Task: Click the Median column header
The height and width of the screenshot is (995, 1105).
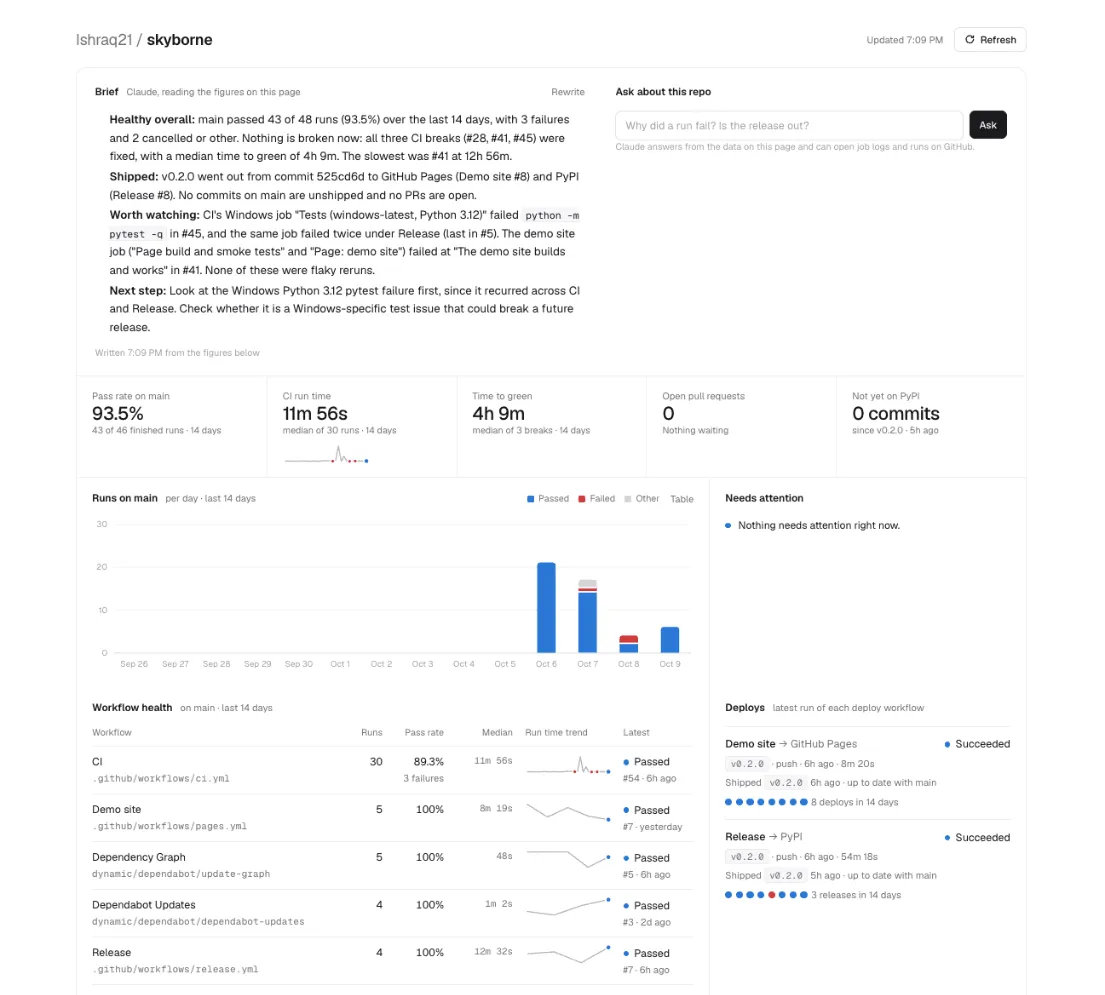Action: 497,733
